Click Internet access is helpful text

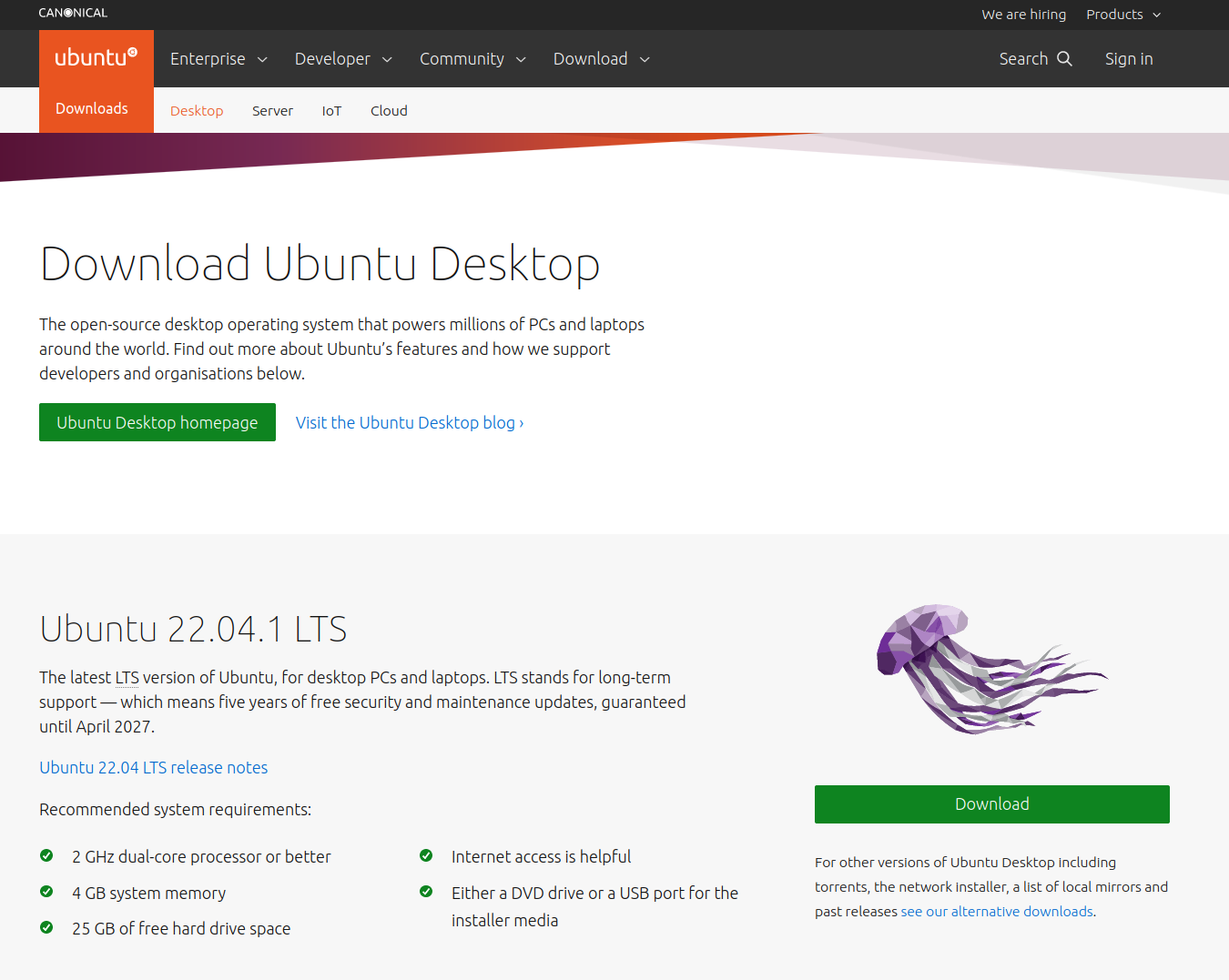coord(541,857)
